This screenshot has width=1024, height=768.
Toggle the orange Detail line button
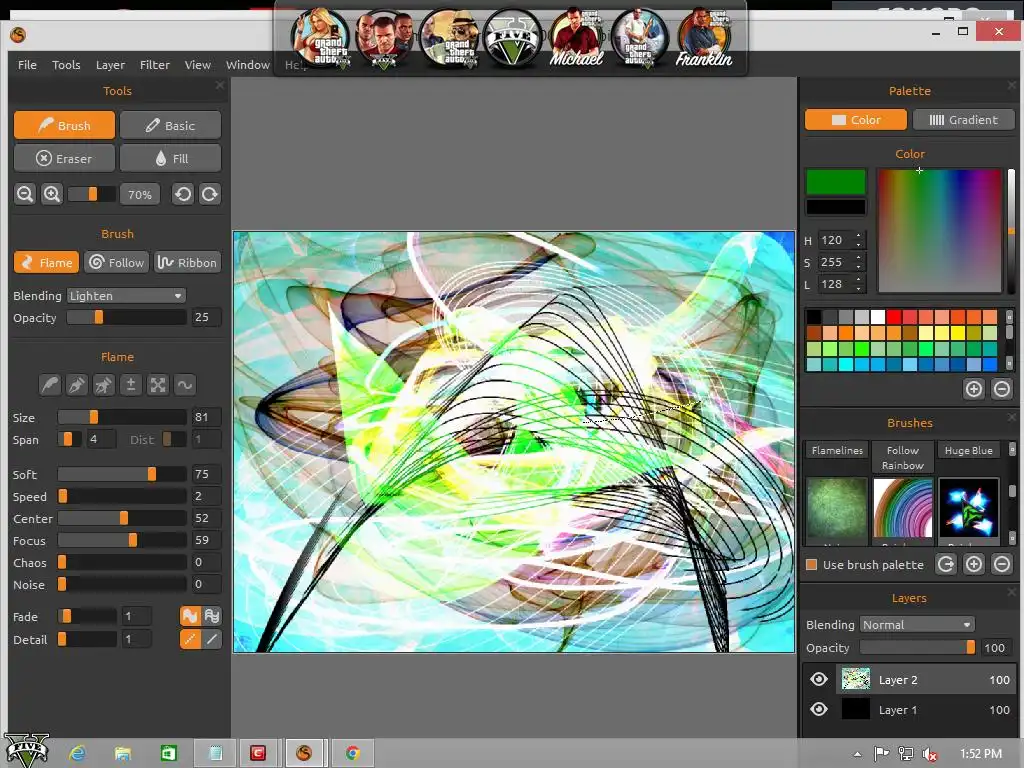[190, 639]
